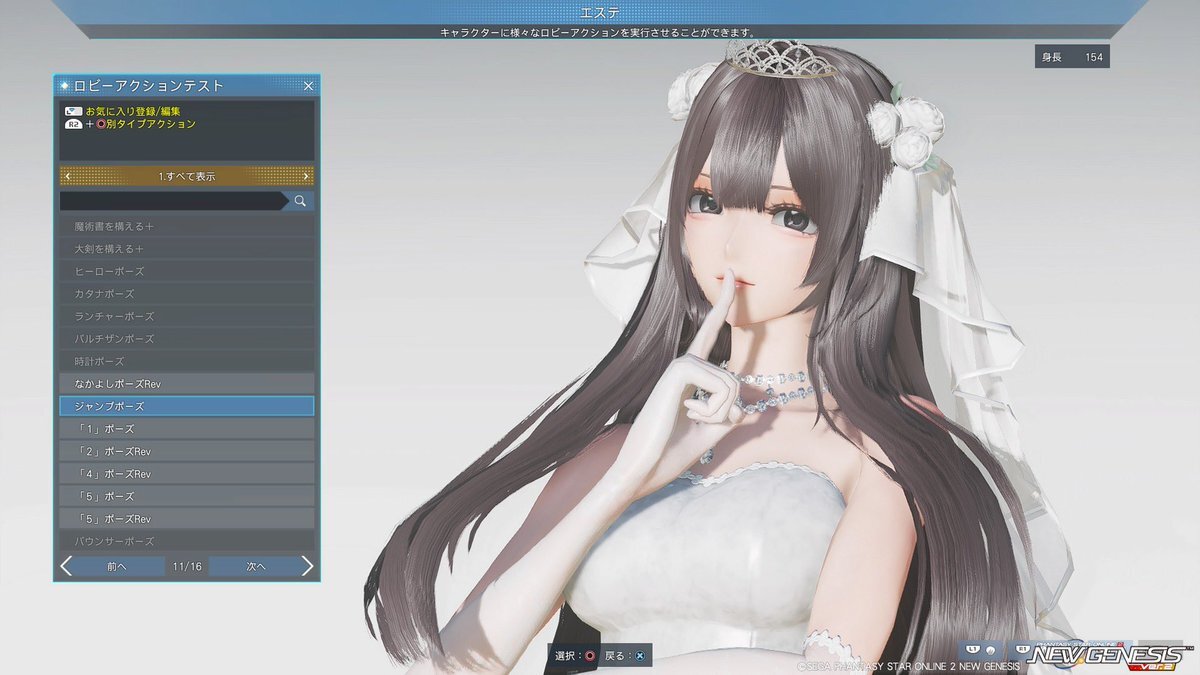Select バルチザンポーズ from the list
This screenshot has width=1200, height=675.
coord(187,339)
